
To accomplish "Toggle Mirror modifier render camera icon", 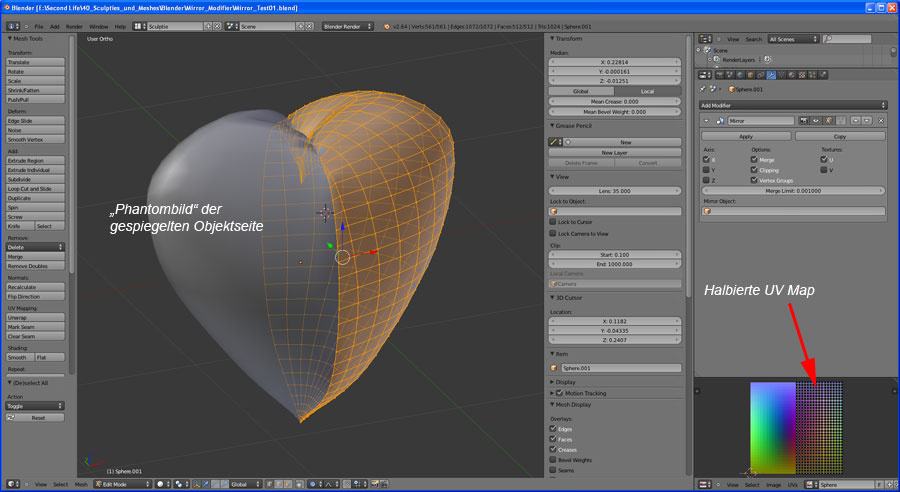I will click(804, 120).
